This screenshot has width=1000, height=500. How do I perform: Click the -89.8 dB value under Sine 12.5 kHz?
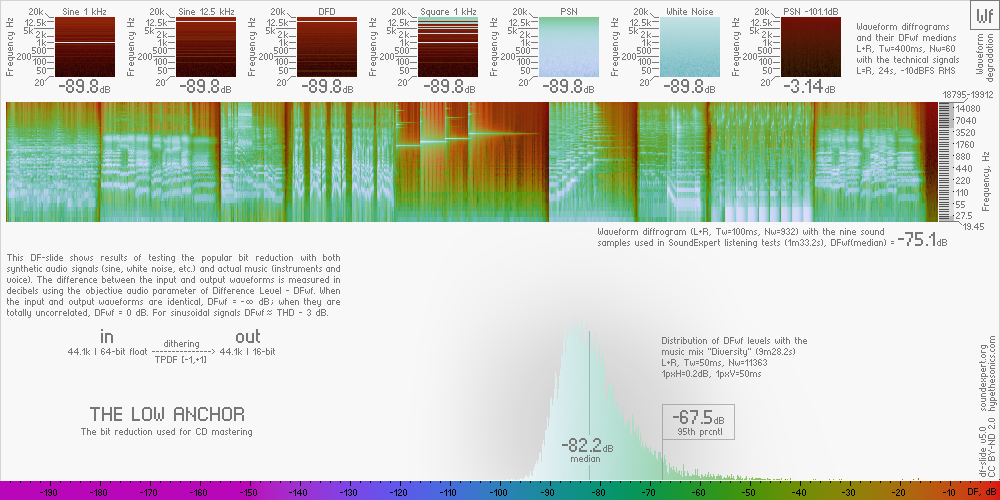tap(206, 87)
